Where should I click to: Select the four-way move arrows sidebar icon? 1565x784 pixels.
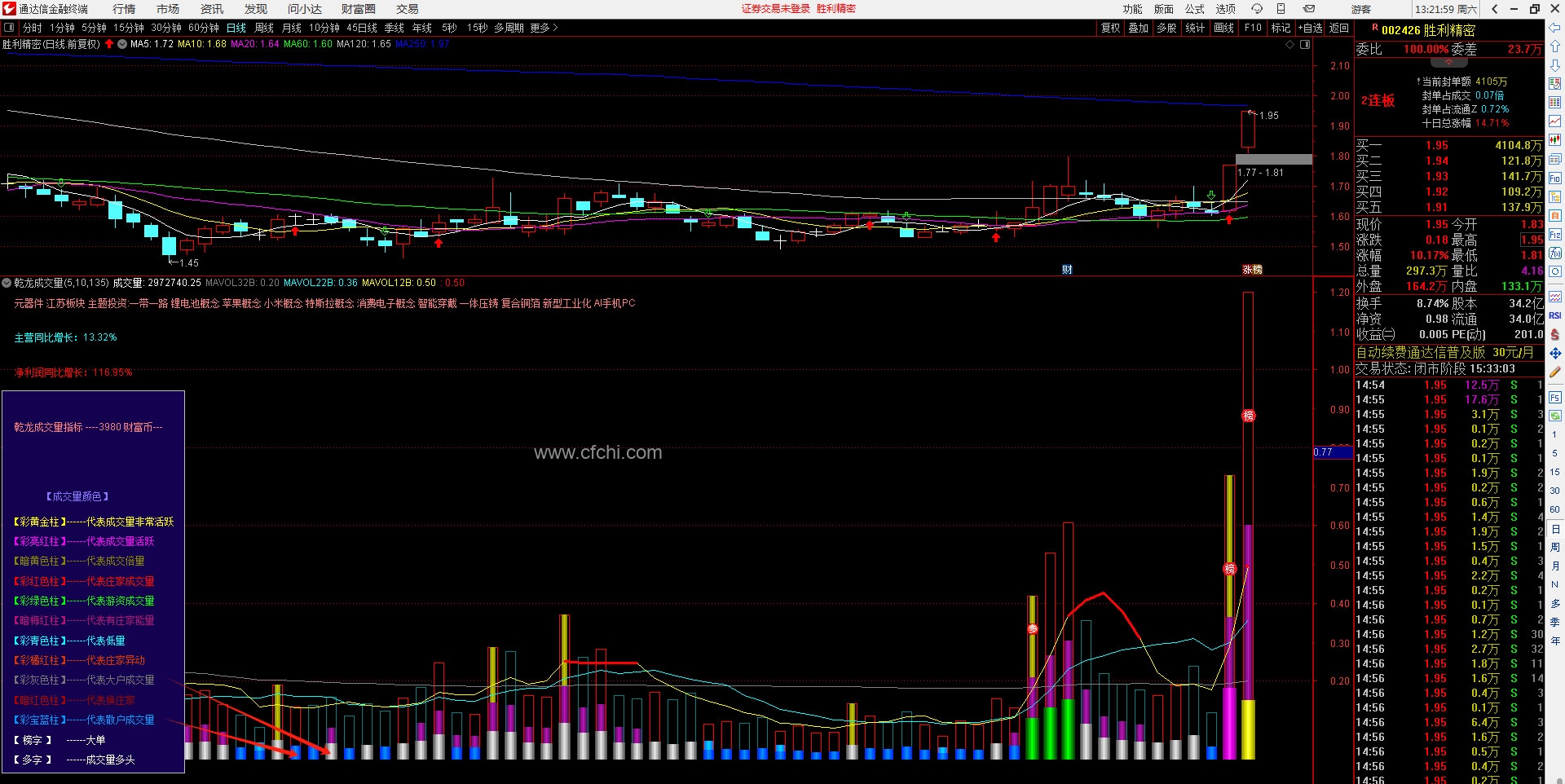pyautogui.click(x=1555, y=353)
